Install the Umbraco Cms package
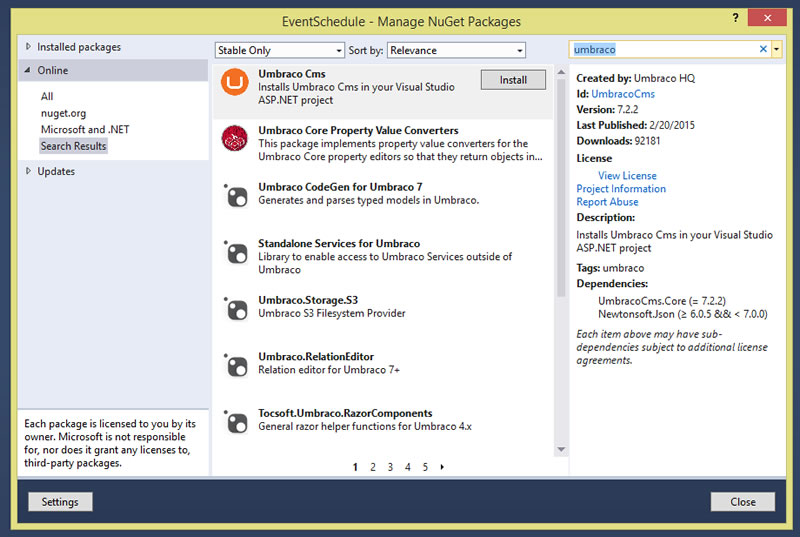Screen dimensions: 800x537 [513, 80]
